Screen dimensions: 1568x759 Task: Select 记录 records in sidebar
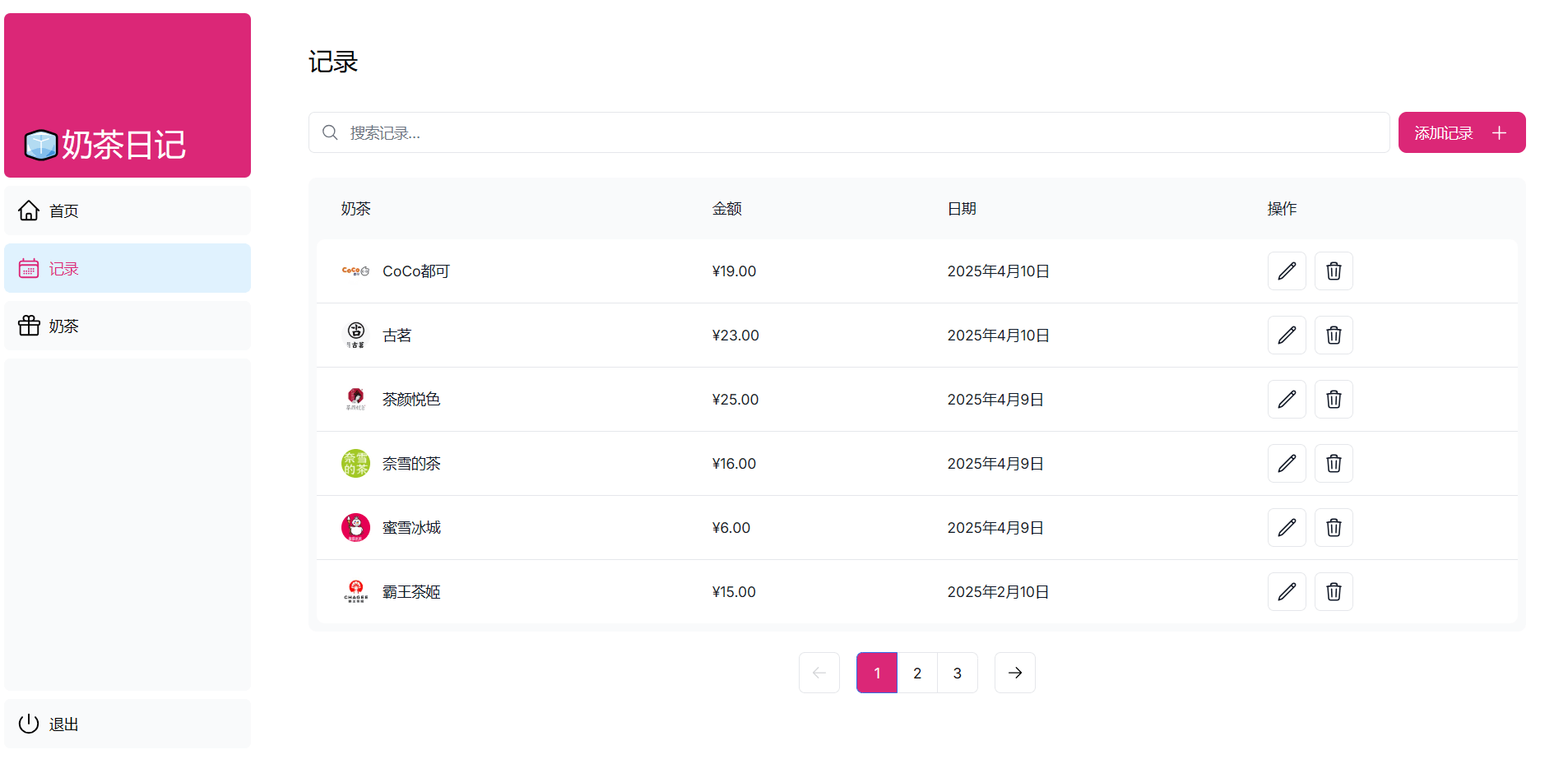[128, 268]
